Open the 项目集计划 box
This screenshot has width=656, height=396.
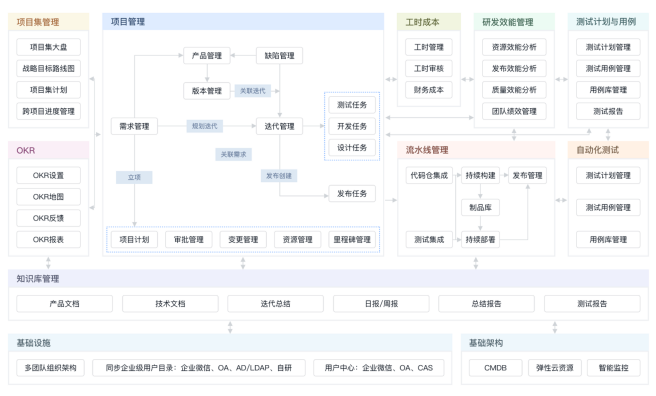tap(49, 89)
